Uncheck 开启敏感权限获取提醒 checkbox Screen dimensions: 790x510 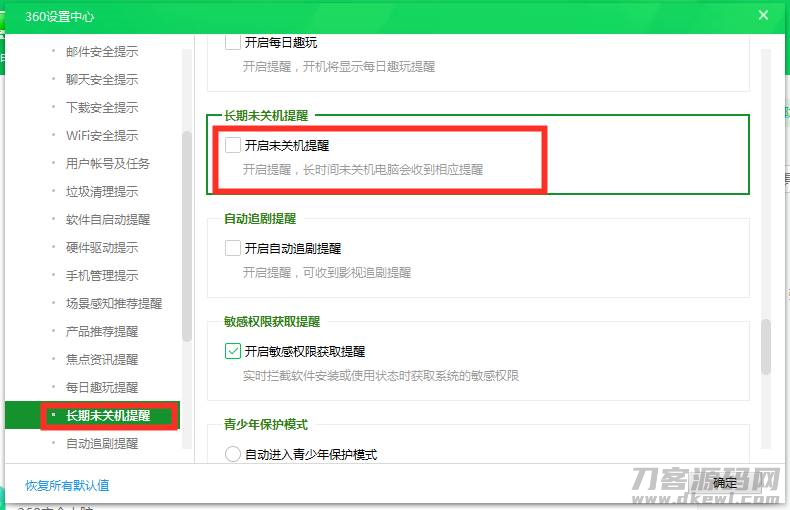233,351
